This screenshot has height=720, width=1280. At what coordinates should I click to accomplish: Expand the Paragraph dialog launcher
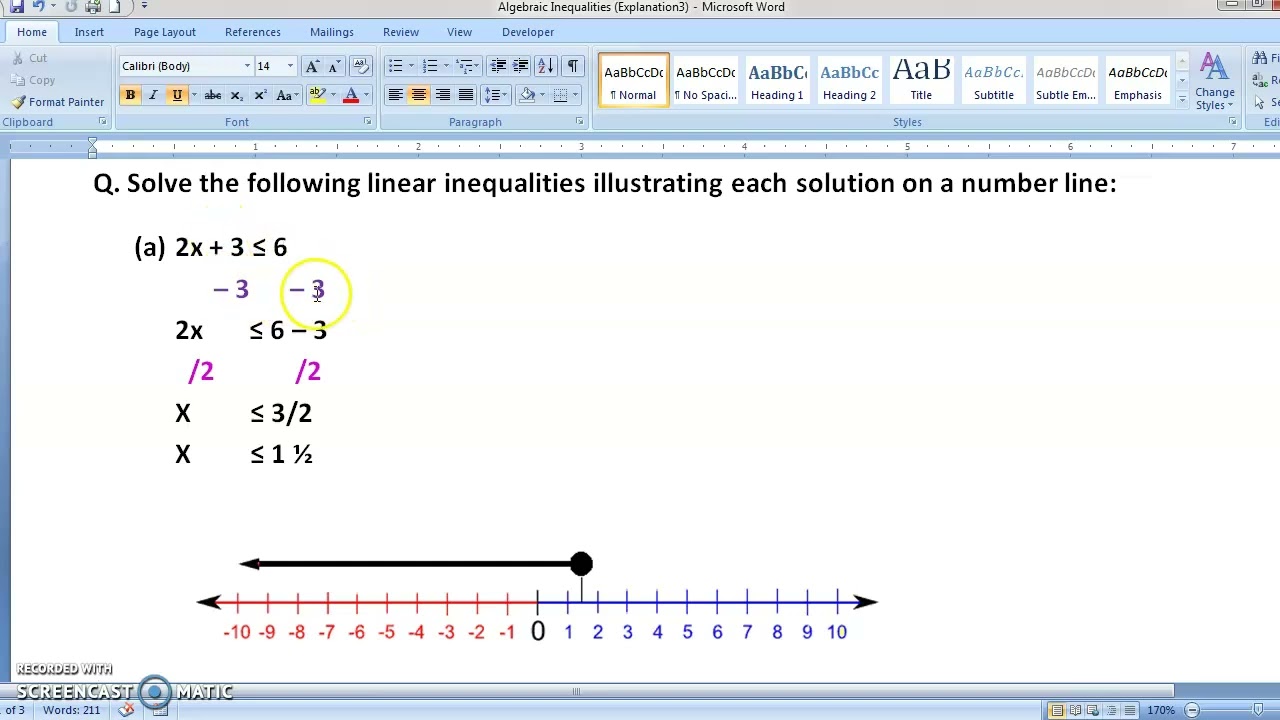click(x=579, y=122)
